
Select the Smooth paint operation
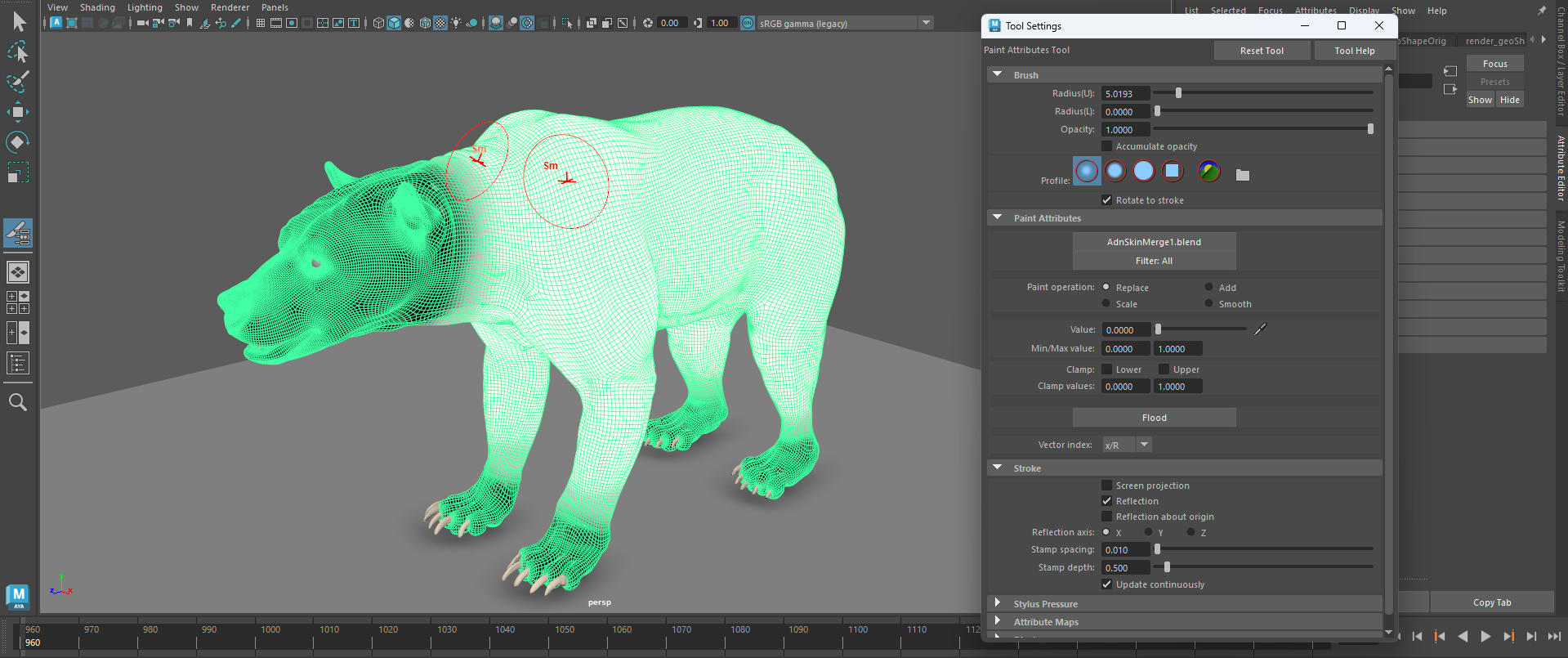tap(1209, 304)
